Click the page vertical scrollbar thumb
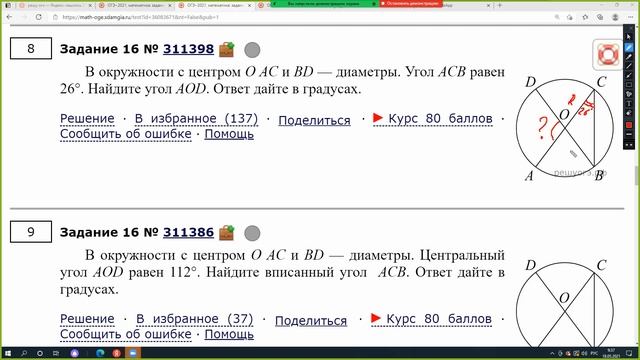The width and height of the screenshot is (640, 360). (x=637, y=176)
